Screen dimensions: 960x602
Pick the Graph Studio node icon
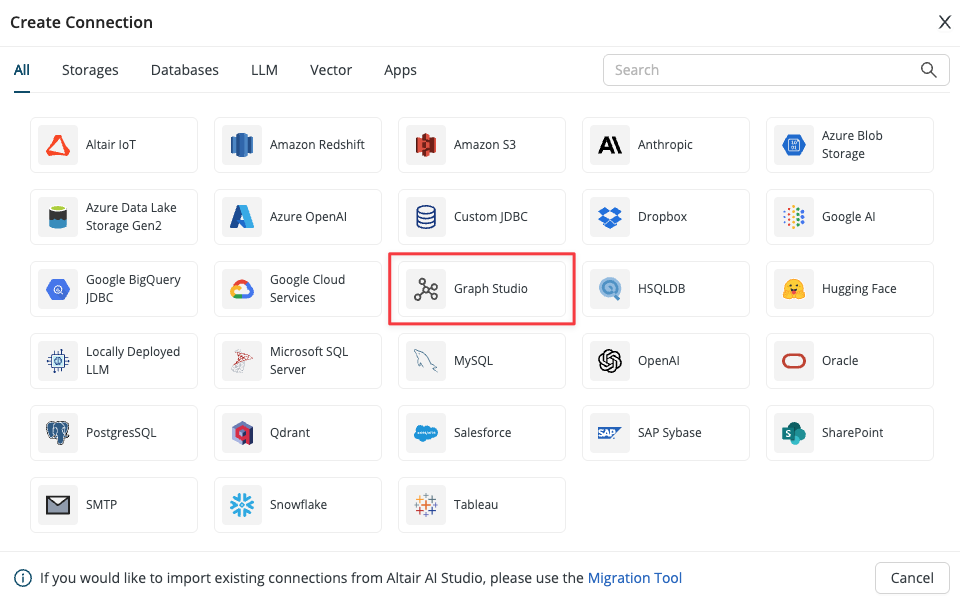426,289
